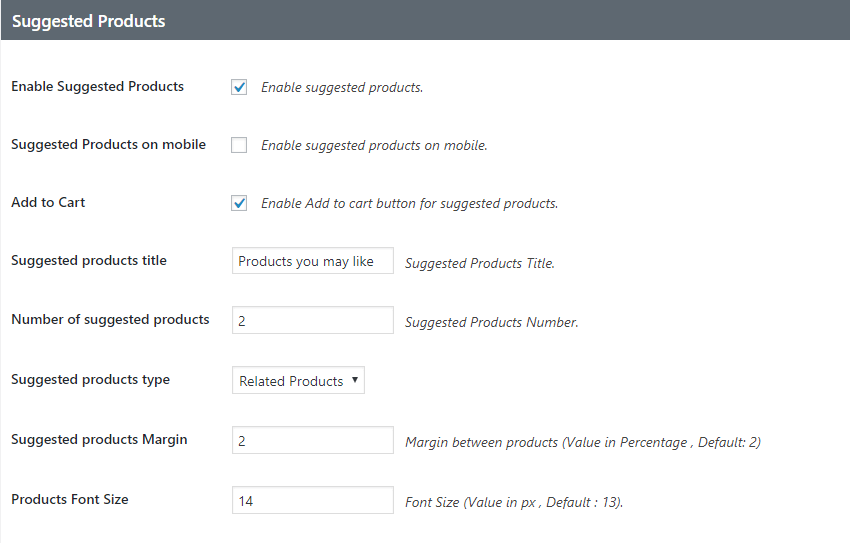
Task: Click the Suggested products title text field
Action: click(312, 261)
